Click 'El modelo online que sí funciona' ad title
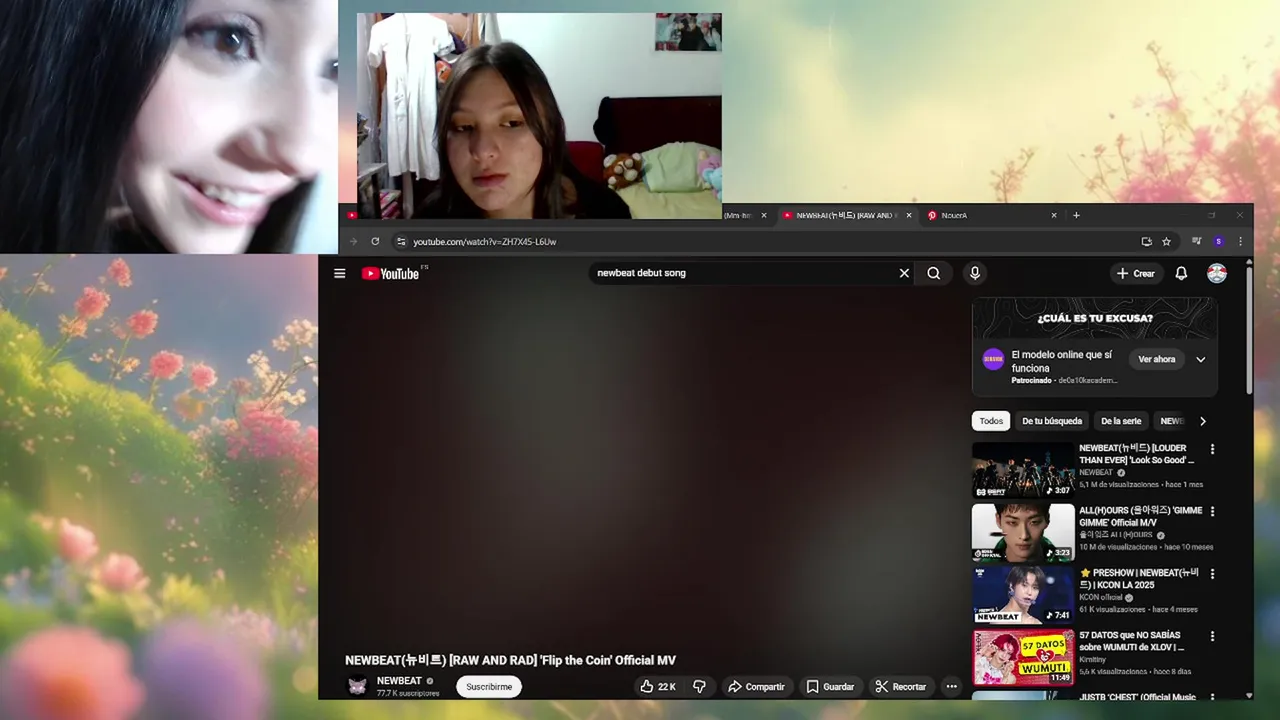The height and width of the screenshot is (720, 1280). (1061, 361)
